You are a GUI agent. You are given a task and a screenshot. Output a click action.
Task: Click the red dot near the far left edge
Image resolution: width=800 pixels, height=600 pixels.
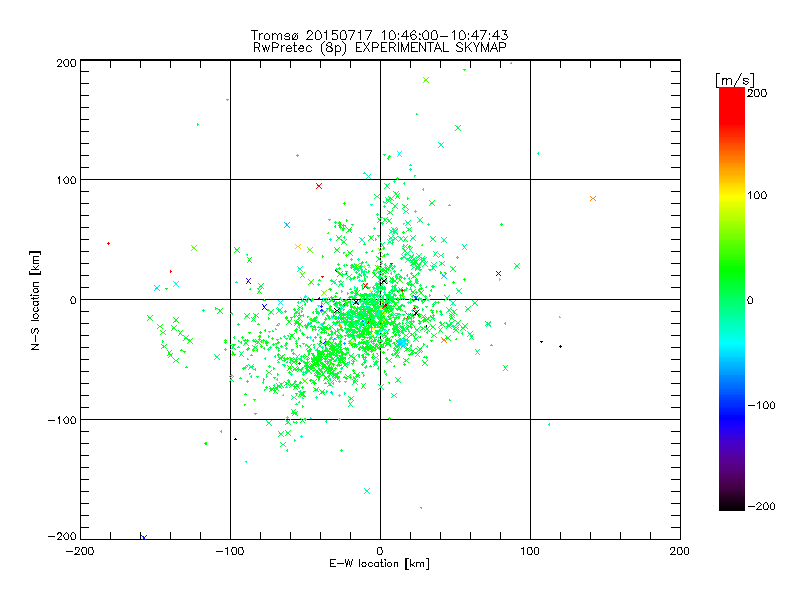click(109, 243)
